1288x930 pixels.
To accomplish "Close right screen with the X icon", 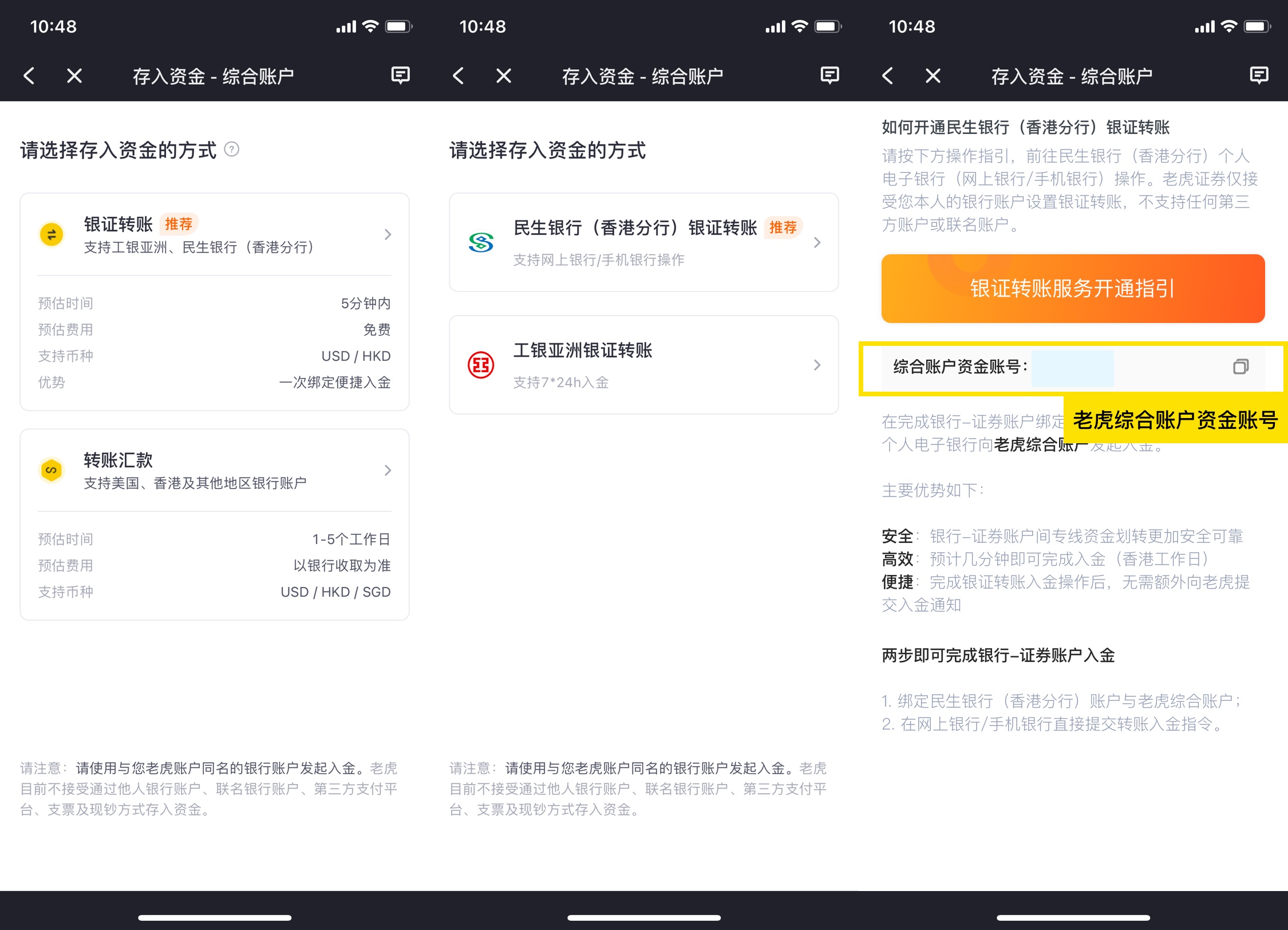I will click(933, 76).
